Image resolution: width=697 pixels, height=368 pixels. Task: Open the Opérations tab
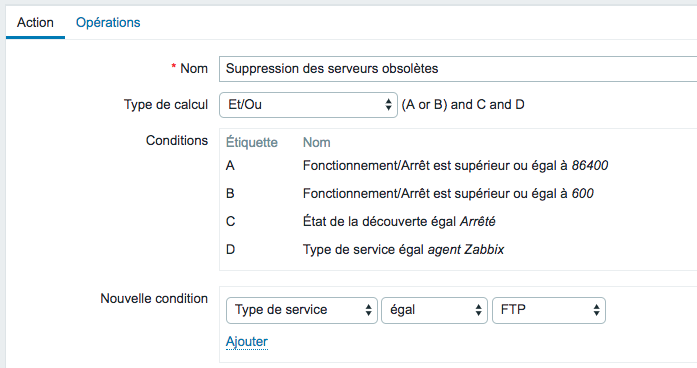108,23
